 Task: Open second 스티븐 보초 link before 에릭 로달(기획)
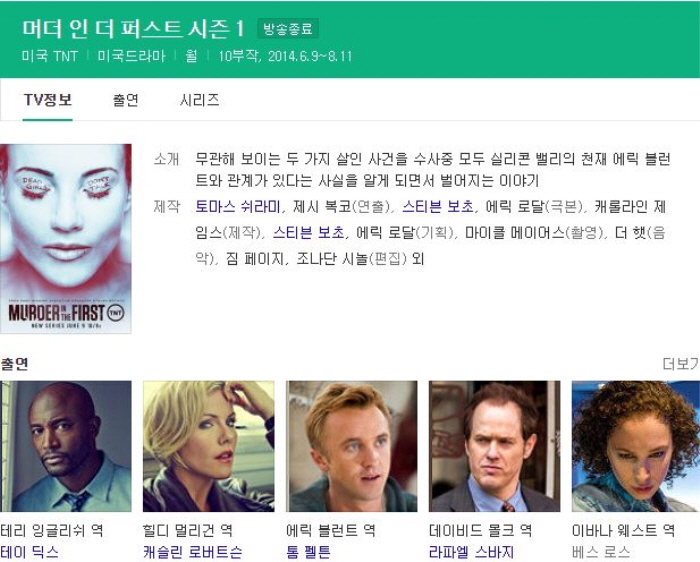308,233
